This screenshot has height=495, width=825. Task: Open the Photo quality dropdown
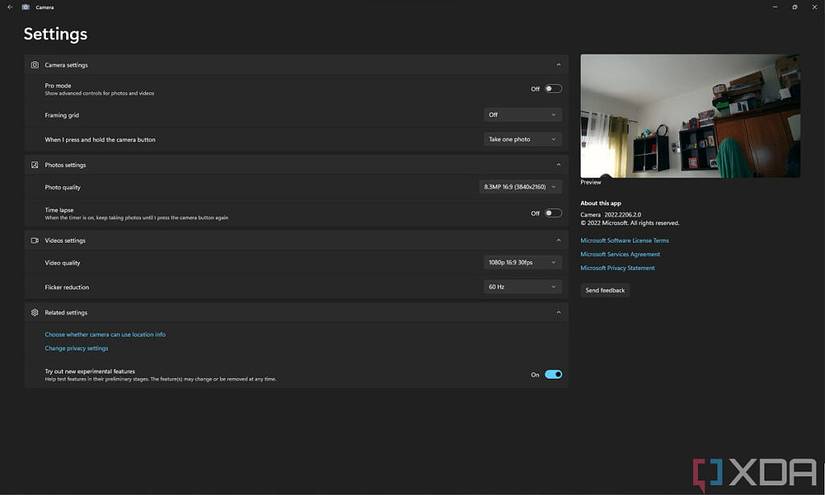(520, 187)
